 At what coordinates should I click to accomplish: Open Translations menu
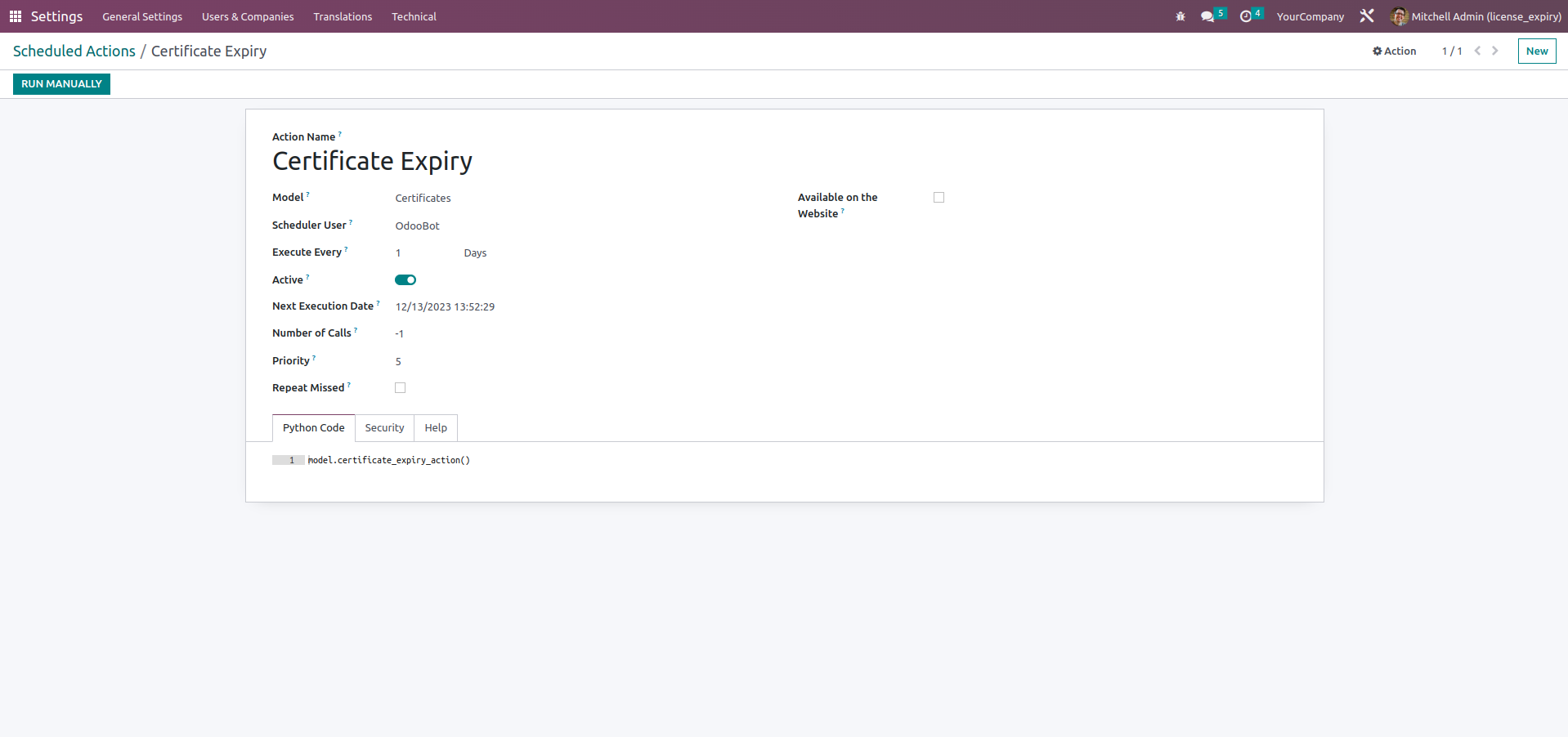coord(343,16)
